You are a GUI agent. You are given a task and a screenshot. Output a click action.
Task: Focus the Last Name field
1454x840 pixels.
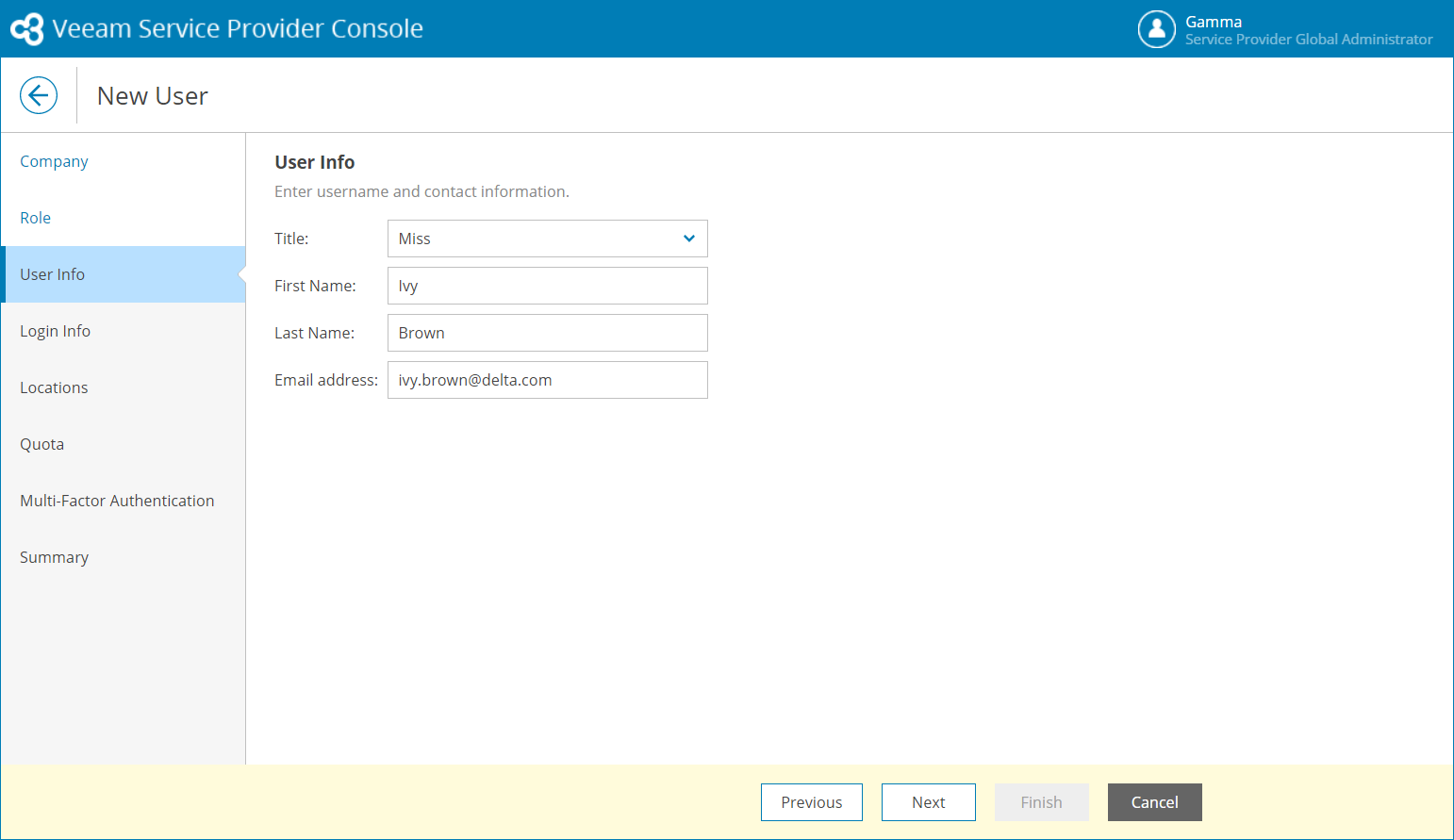tap(547, 333)
